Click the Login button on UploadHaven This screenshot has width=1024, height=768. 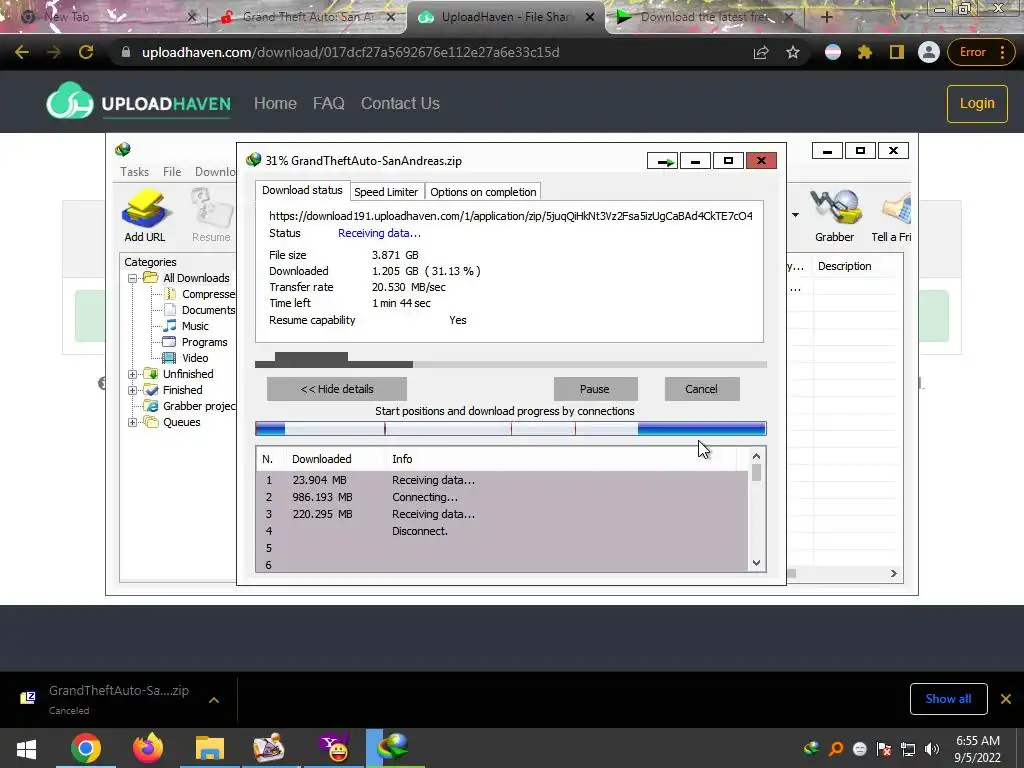977,103
